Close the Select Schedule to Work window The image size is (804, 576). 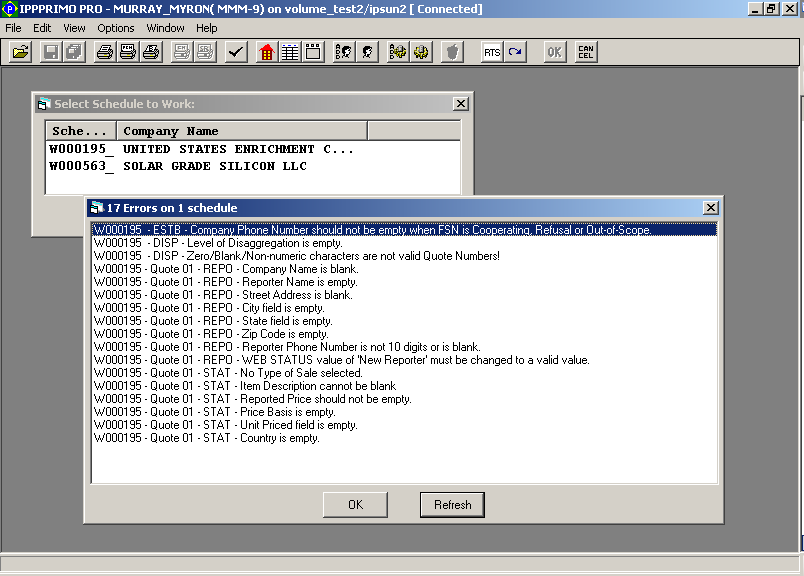[x=461, y=104]
